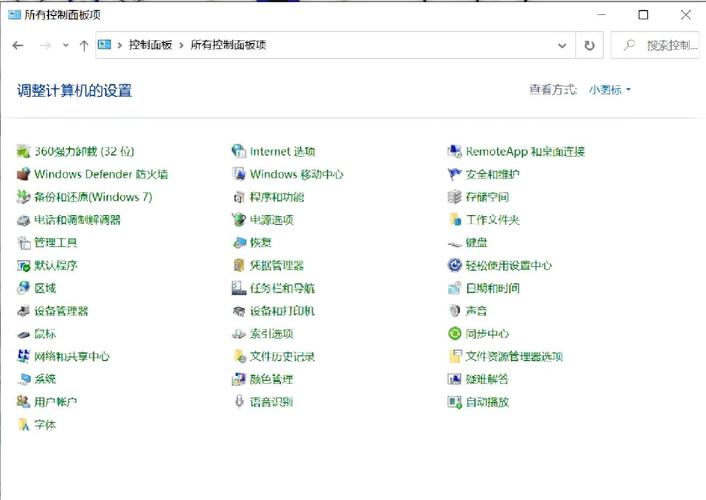Screen dimensions: 706x500
Task: Open the 字体 fonts icon
Action: [x=23, y=425]
